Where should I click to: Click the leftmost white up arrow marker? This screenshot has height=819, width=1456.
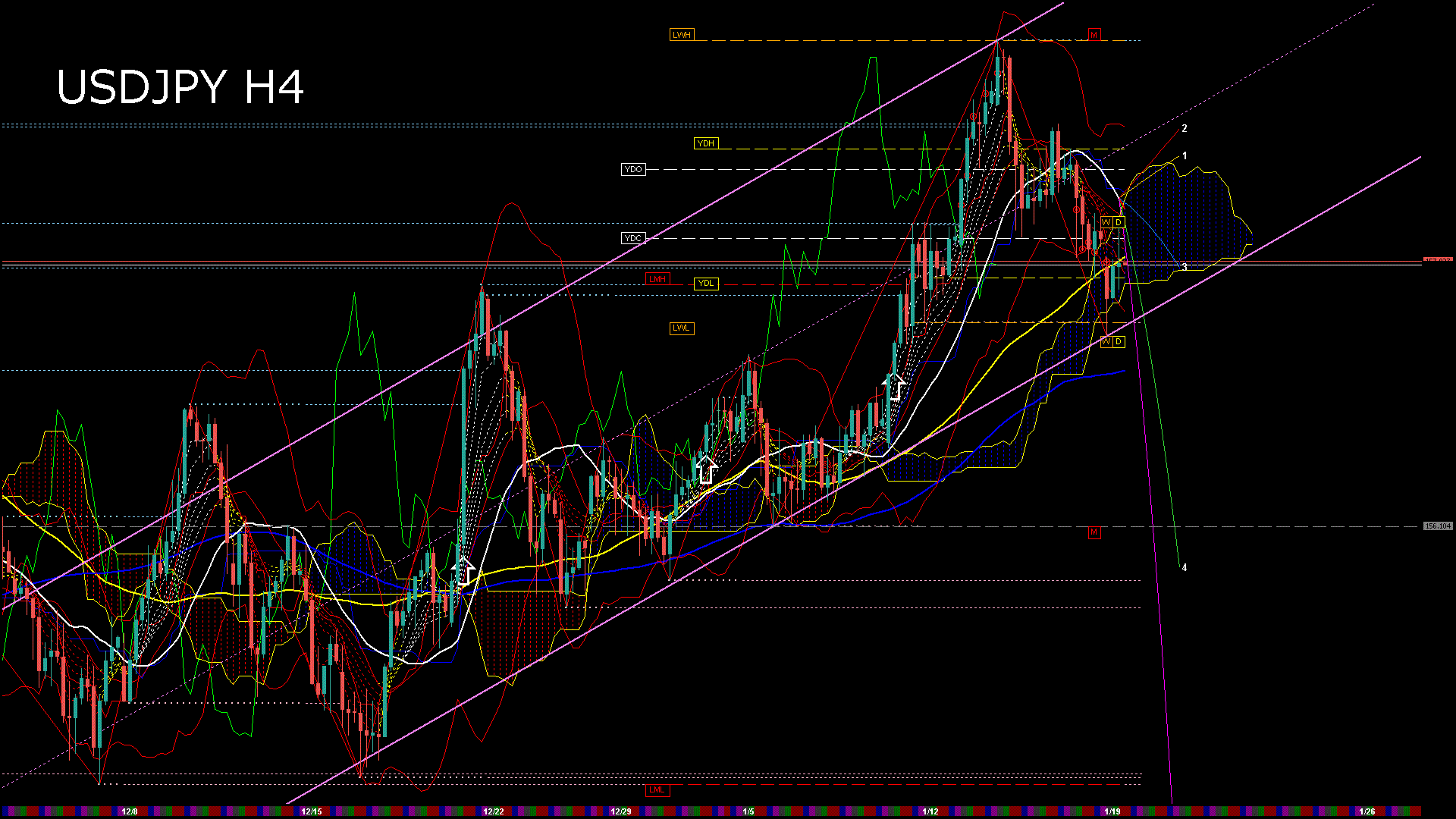(463, 571)
